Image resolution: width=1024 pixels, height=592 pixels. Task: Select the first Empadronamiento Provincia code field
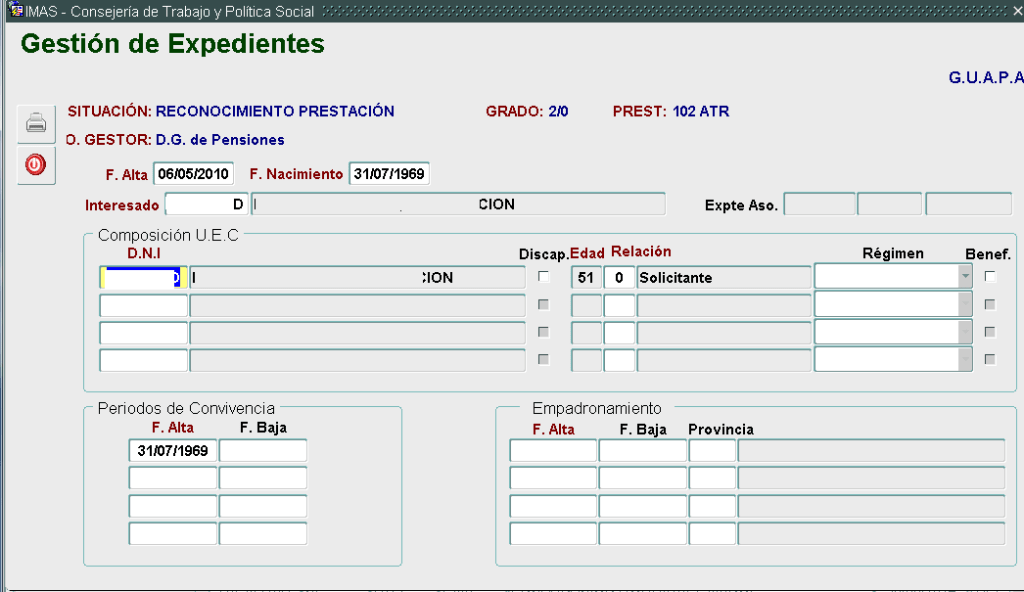[712, 451]
